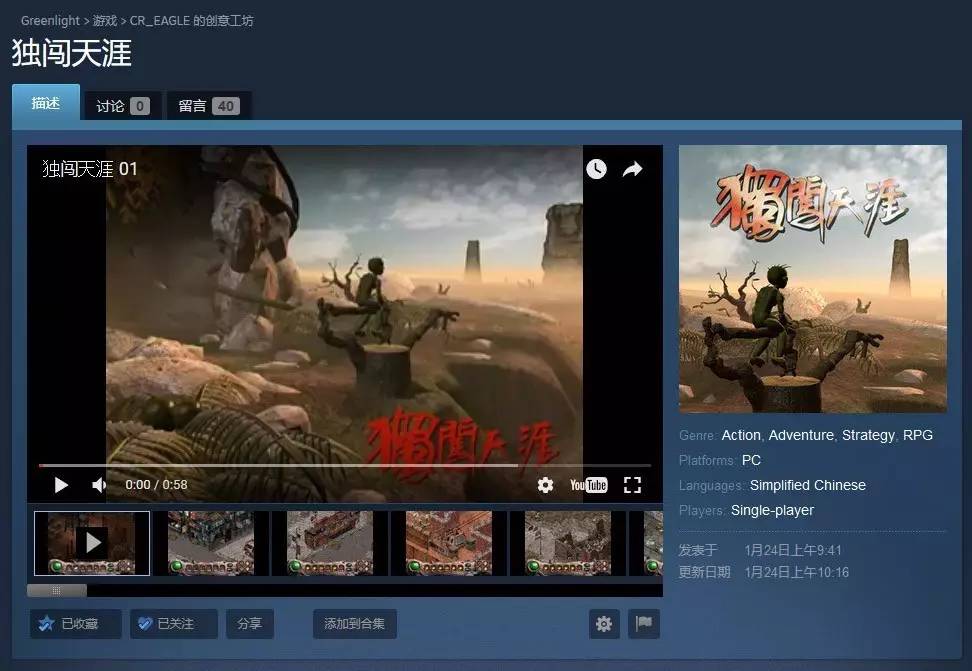Click the thumbnail strip scrollbar handle
The width and height of the screenshot is (972, 671).
pyautogui.click(x=57, y=590)
